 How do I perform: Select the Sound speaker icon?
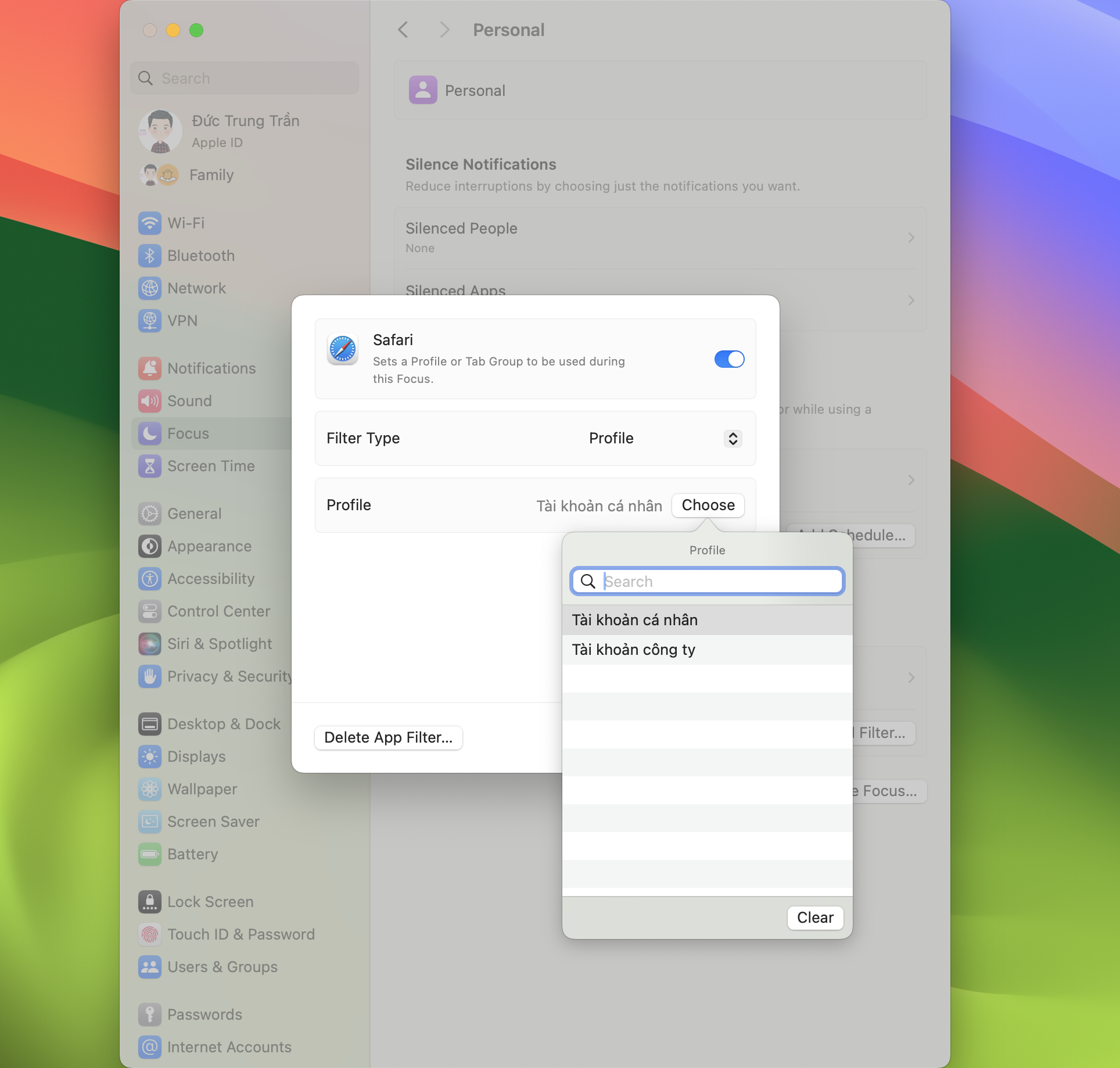(x=150, y=401)
